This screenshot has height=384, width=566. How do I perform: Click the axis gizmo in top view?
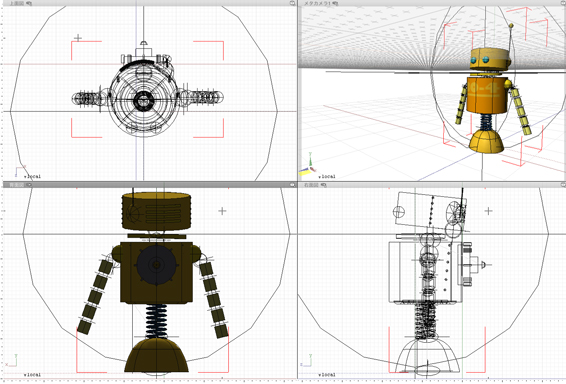[x=20, y=170]
